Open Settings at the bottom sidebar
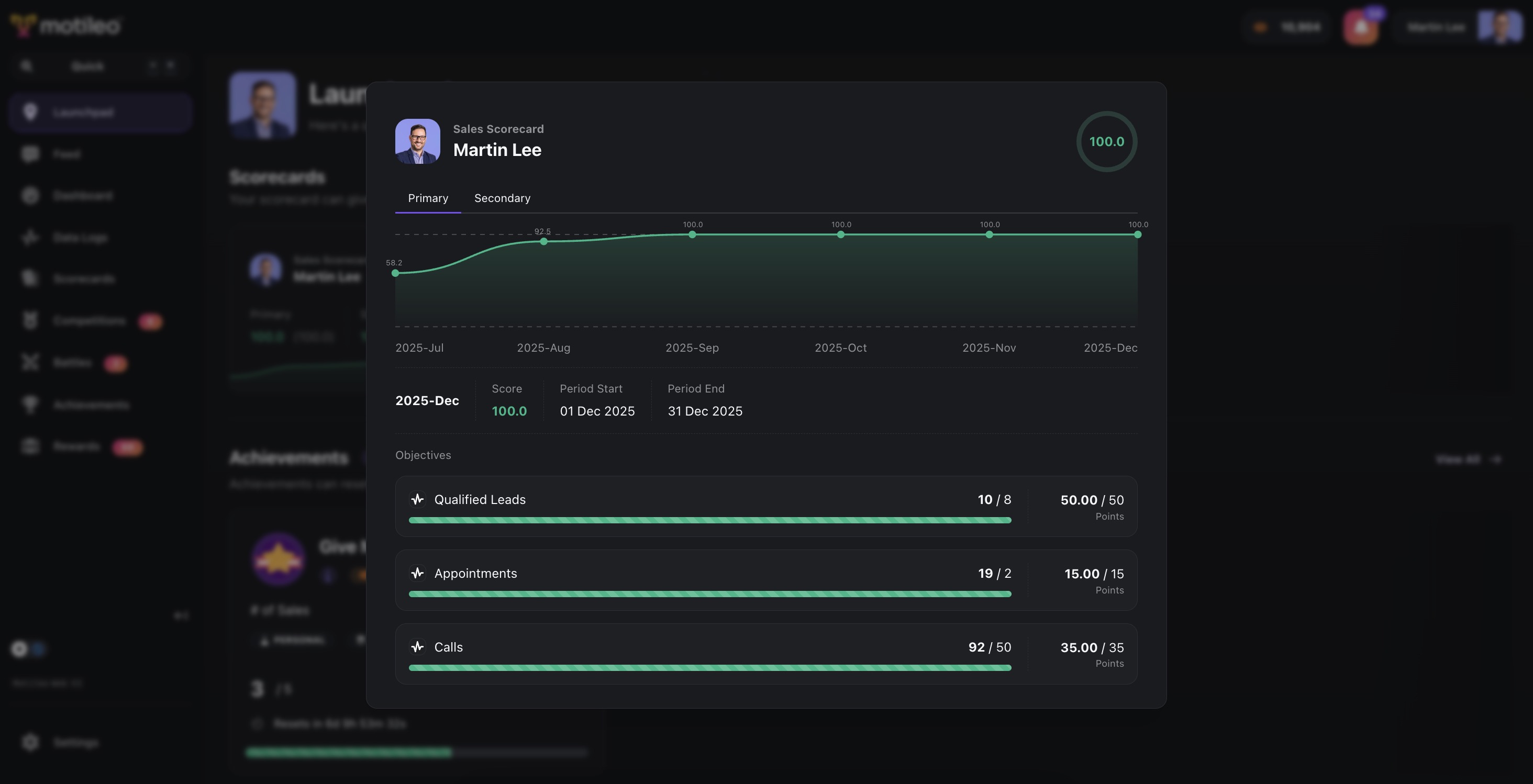Image resolution: width=1533 pixels, height=784 pixels. tap(75, 742)
